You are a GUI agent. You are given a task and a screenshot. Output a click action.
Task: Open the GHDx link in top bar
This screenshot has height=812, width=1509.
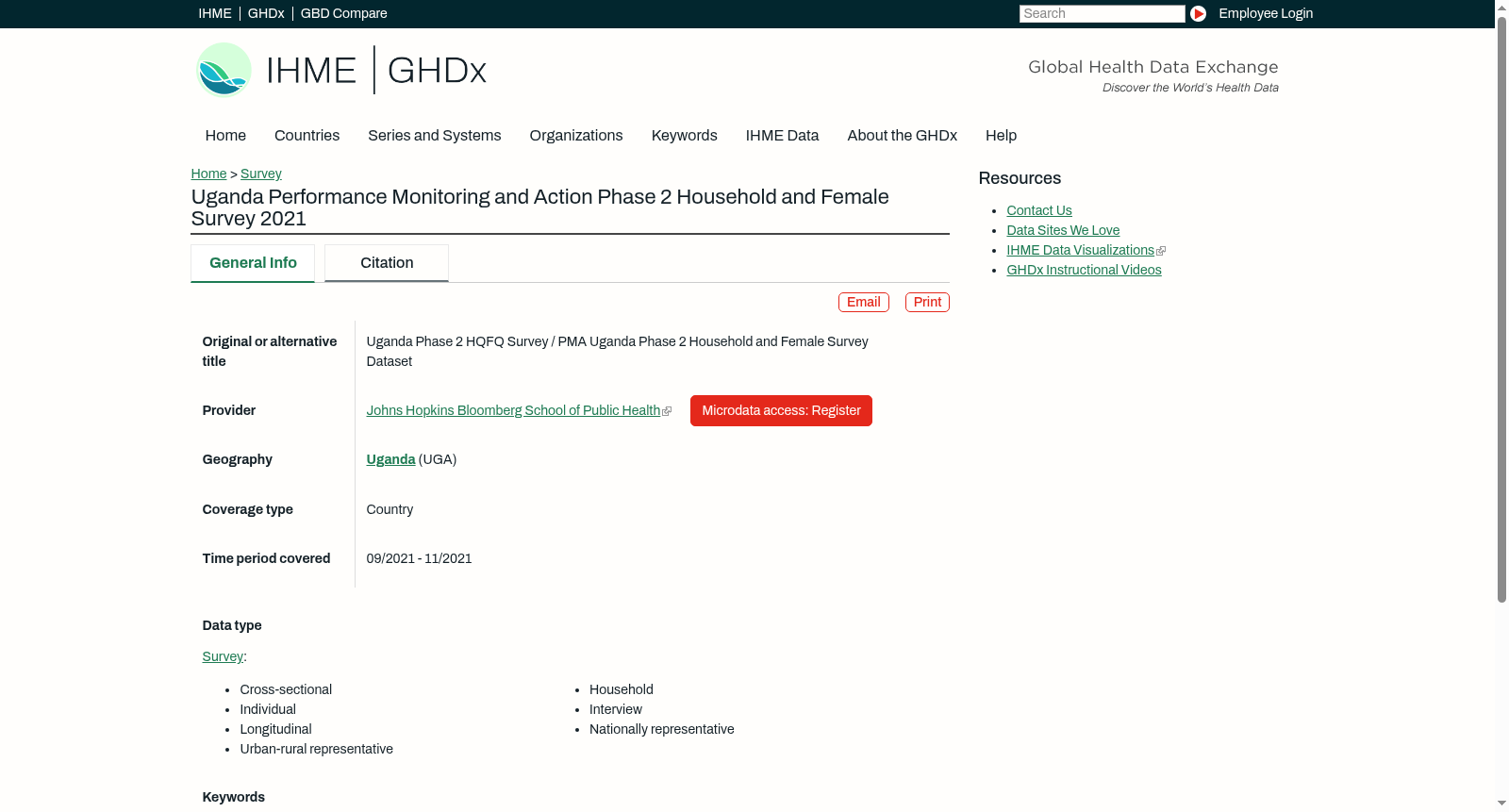click(x=266, y=13)
